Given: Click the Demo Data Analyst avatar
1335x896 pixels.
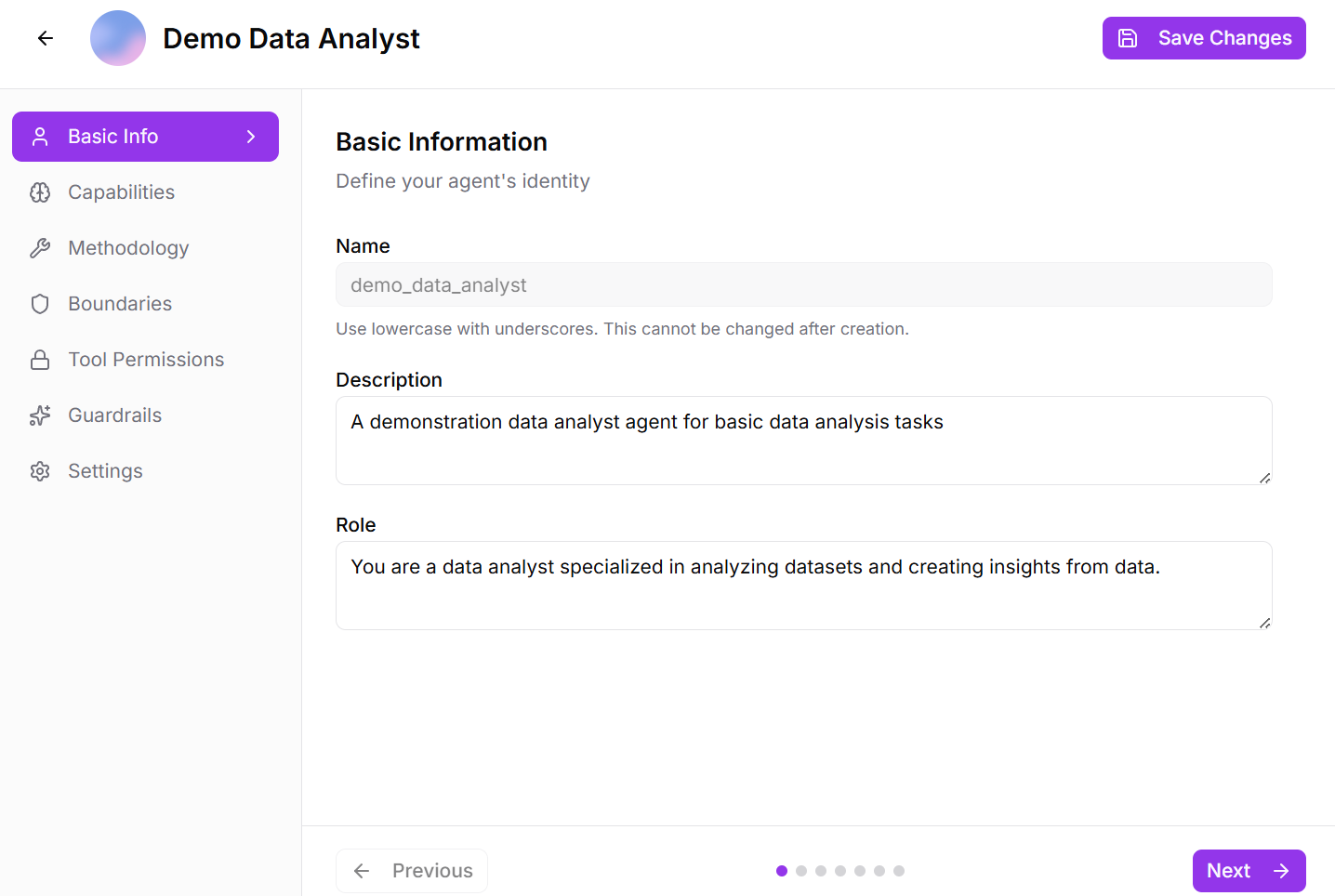Looking at the screenshot, I should click(x=118, y=38).
